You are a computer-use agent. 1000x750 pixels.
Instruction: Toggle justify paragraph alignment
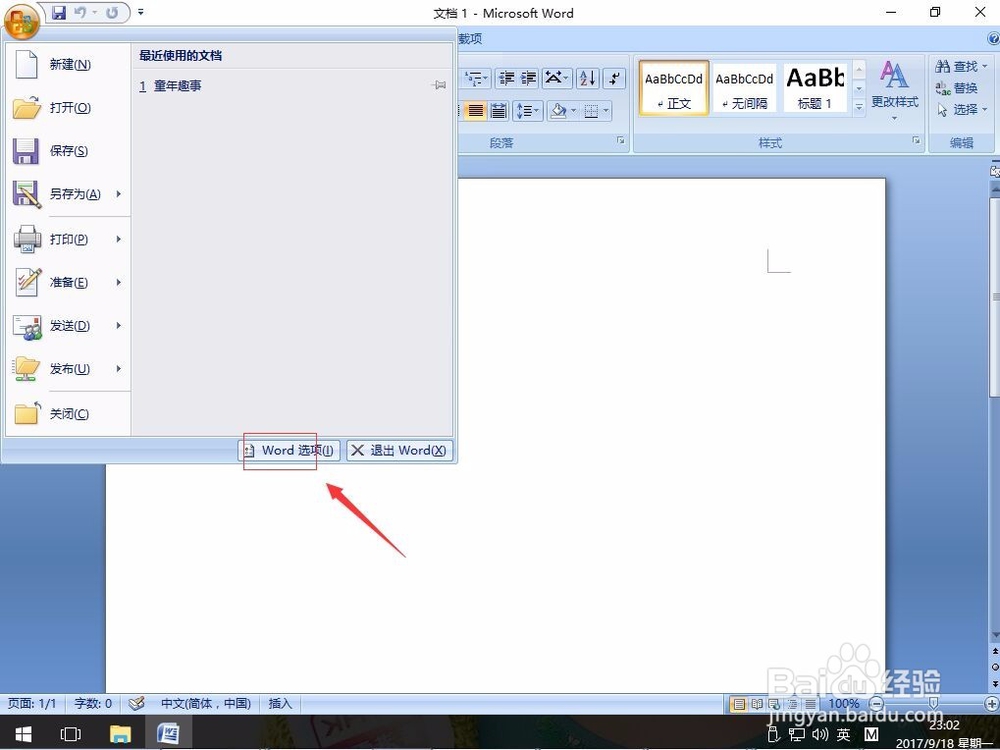point(476,111)
